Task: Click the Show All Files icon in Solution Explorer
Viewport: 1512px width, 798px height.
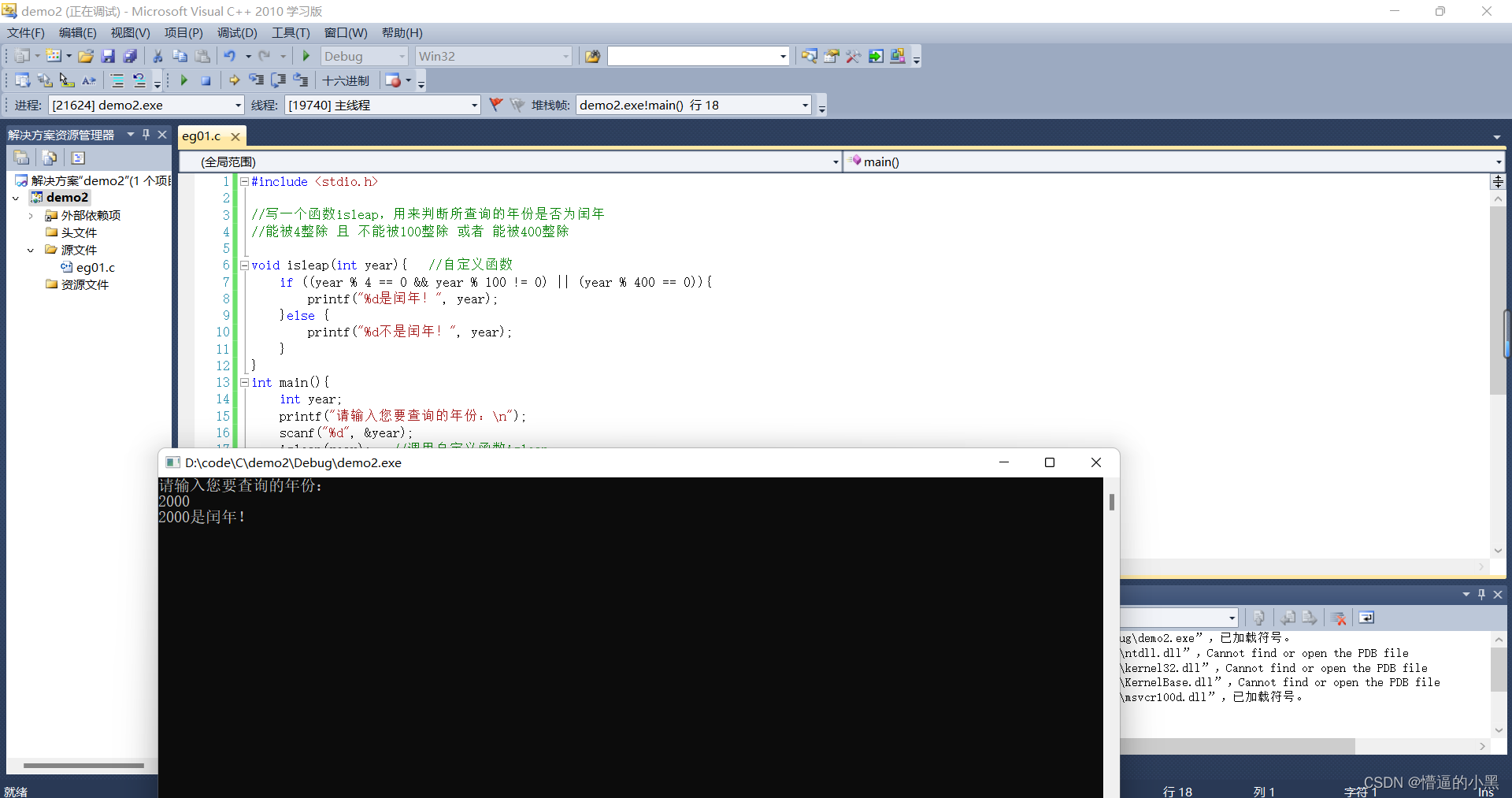Action: point(49,158)
